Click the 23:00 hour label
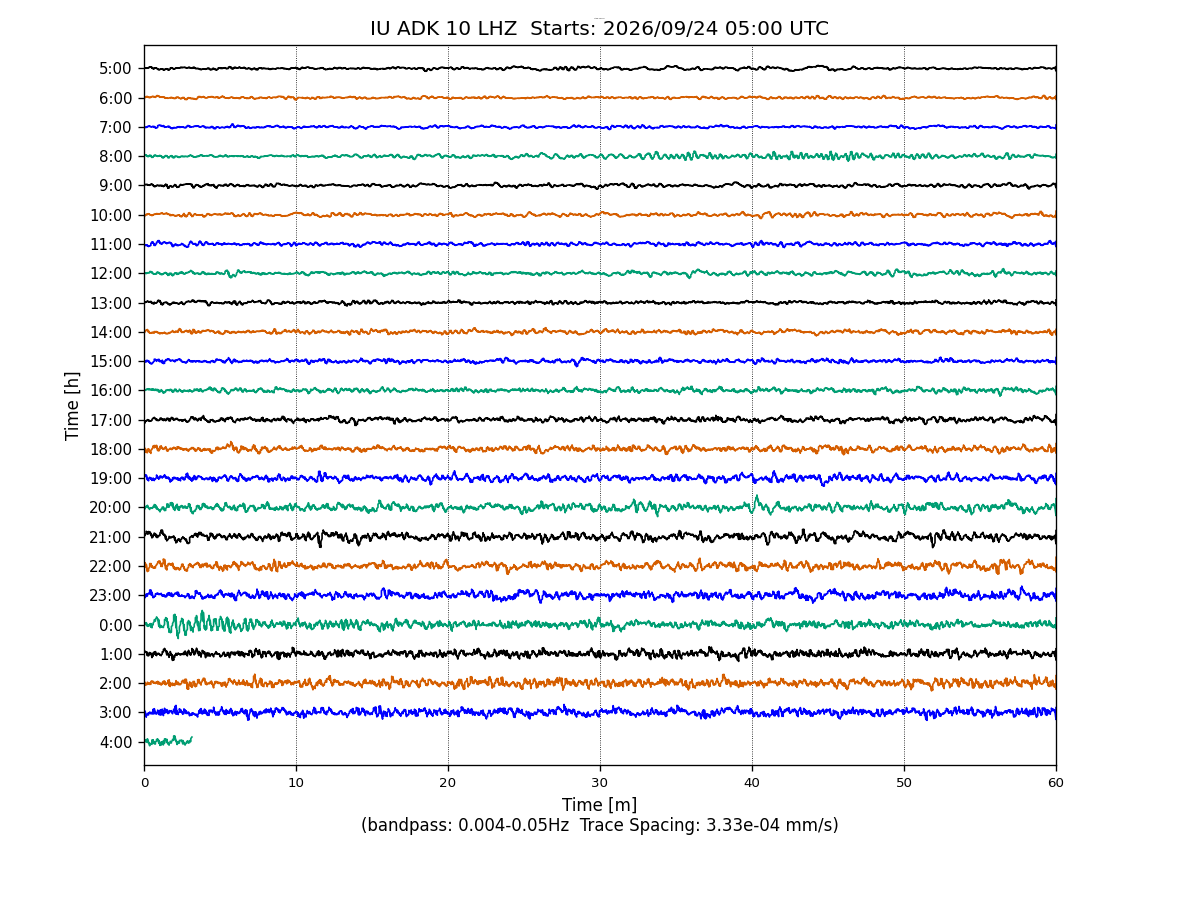Image resolution: width=1200 pixels, height=900 pixels. pyautogui.click(x=111, y=596)
